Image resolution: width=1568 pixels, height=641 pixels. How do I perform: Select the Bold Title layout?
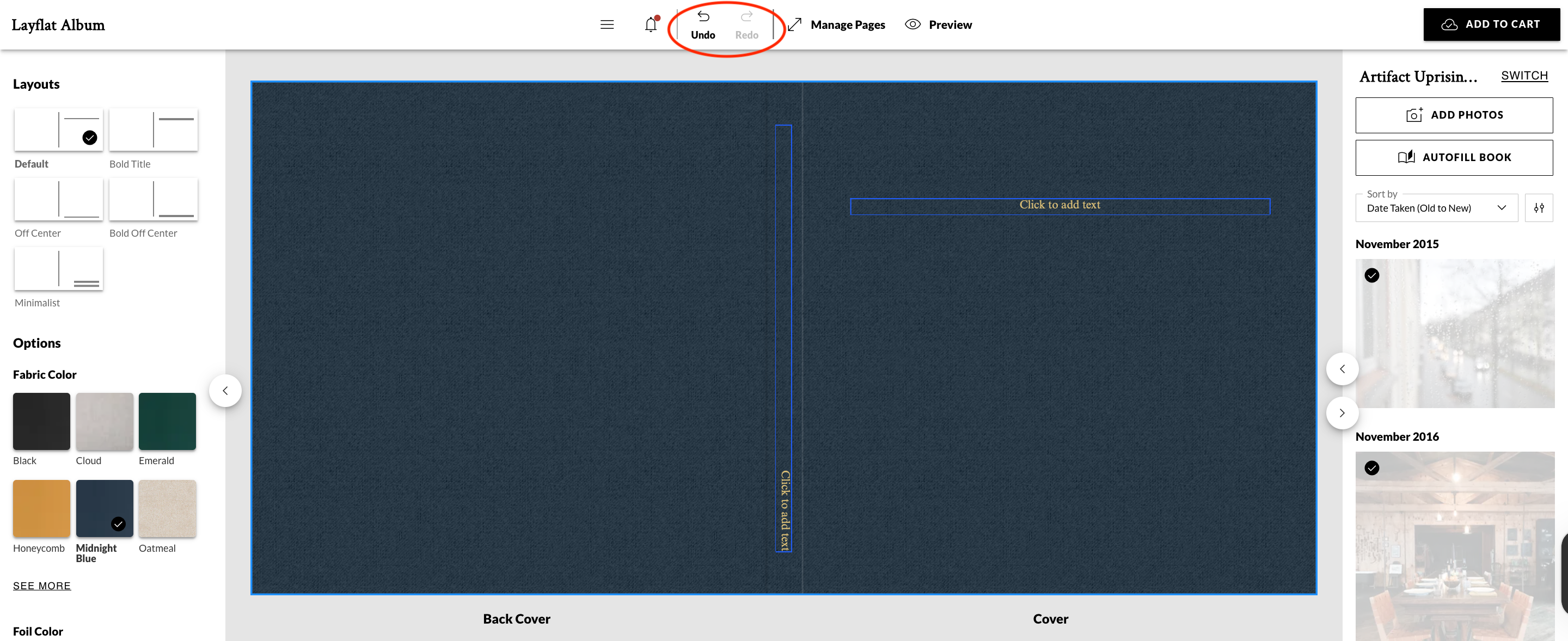[x=154, y=130]
